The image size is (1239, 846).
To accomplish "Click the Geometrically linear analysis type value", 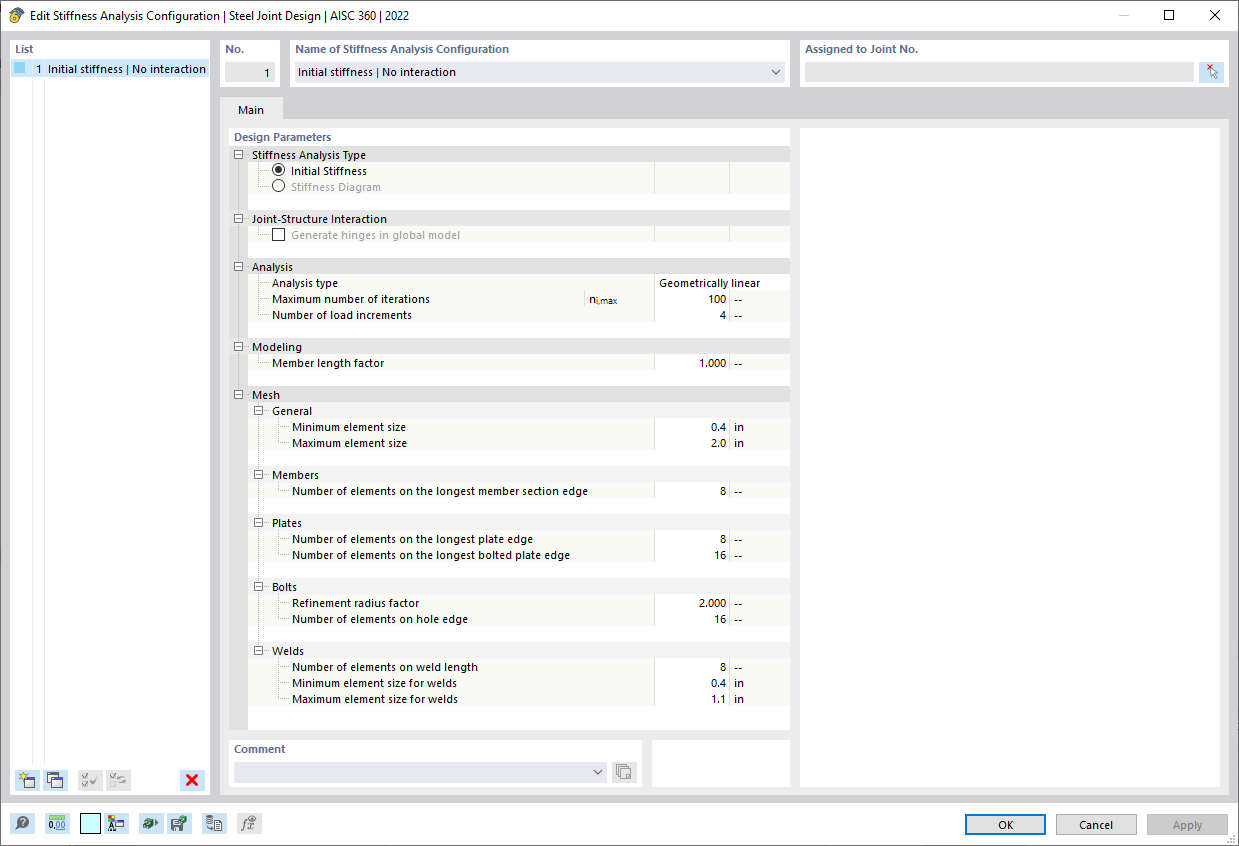I will pyautogui.click(x=709, y=283).
